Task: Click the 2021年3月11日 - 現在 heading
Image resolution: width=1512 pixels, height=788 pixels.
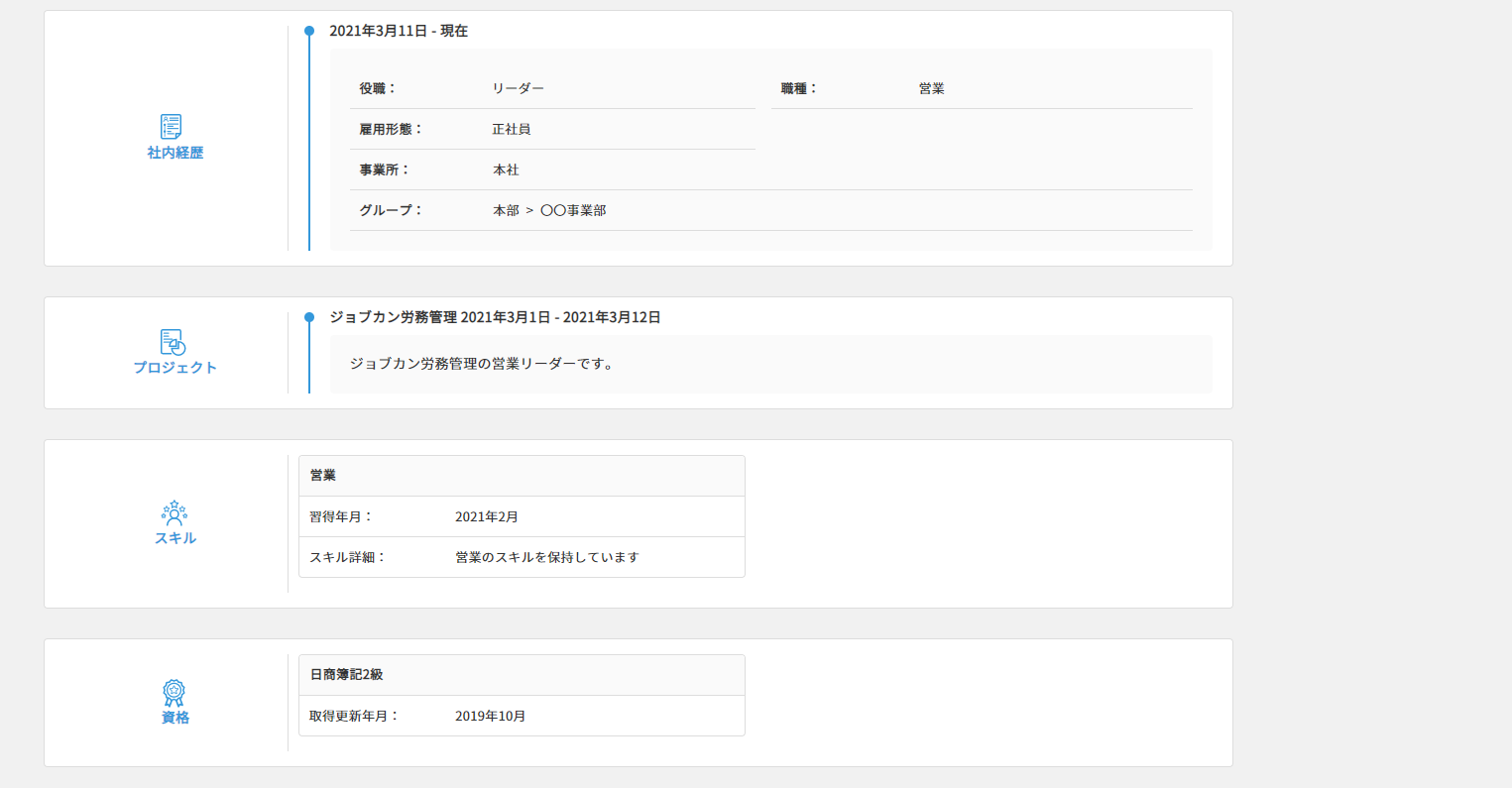Action: (x=399, y=31)
